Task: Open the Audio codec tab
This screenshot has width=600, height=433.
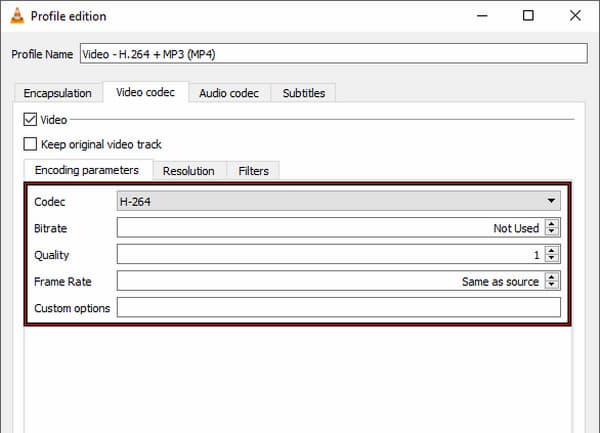Action: pos(229,93)
